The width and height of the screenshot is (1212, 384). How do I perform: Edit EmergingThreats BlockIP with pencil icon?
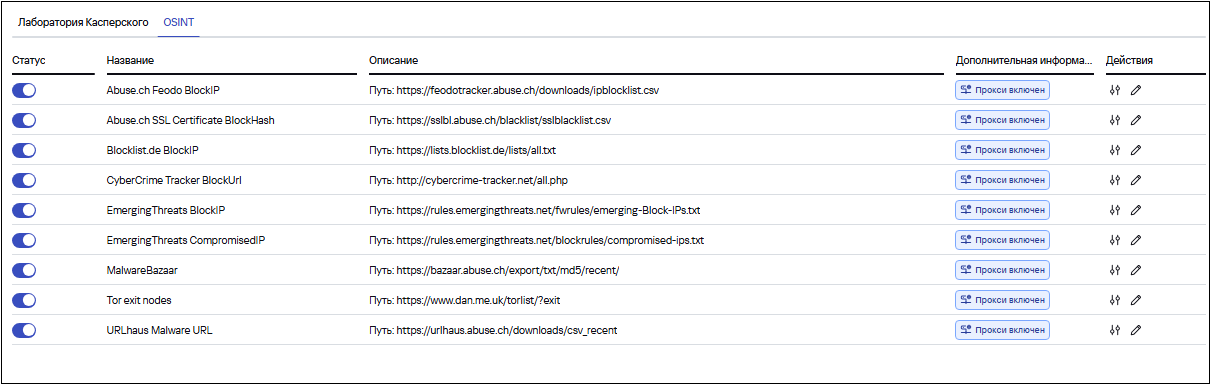tap(1135, 210)
